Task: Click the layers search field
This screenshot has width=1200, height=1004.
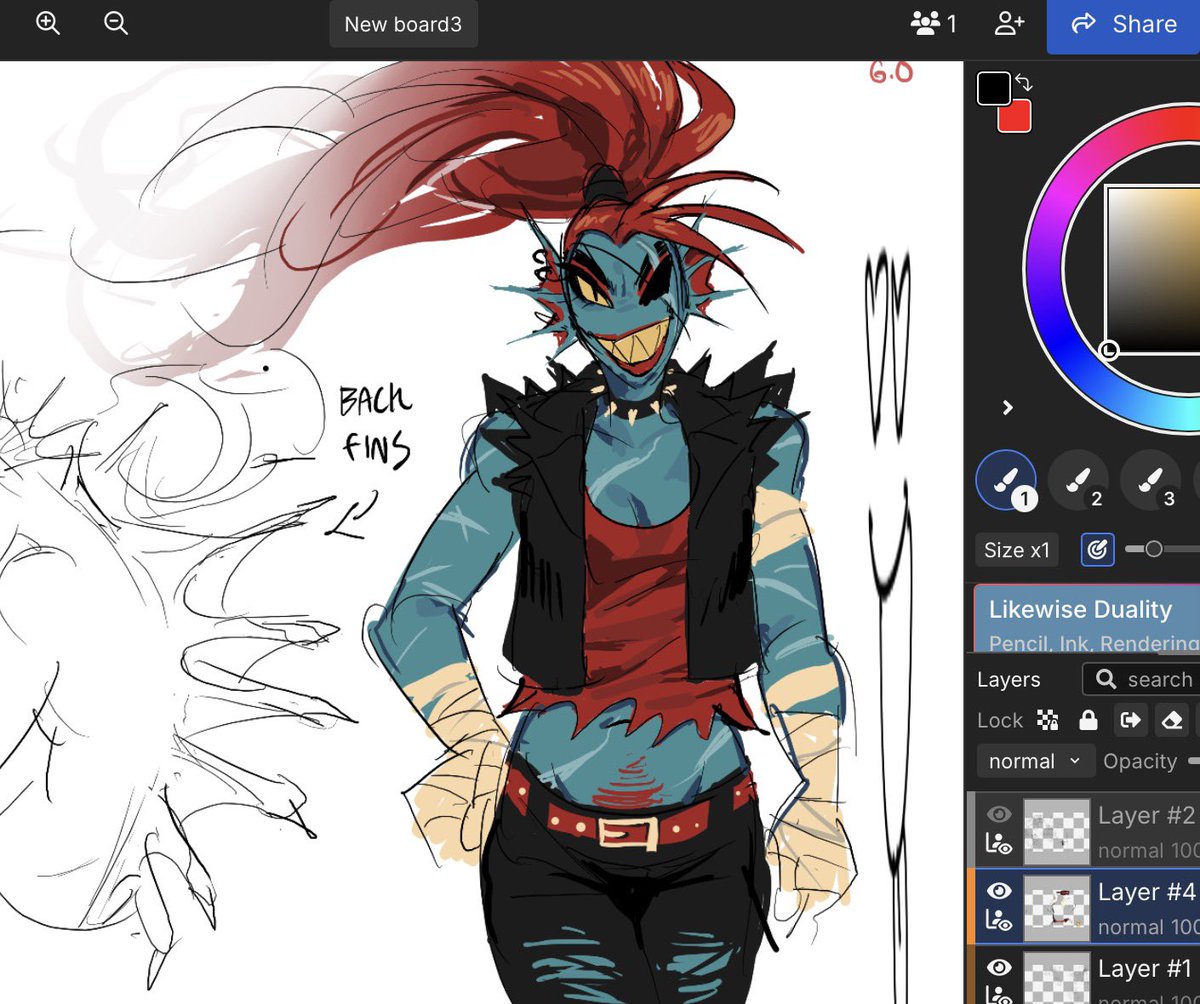Action: point(1142,680)
